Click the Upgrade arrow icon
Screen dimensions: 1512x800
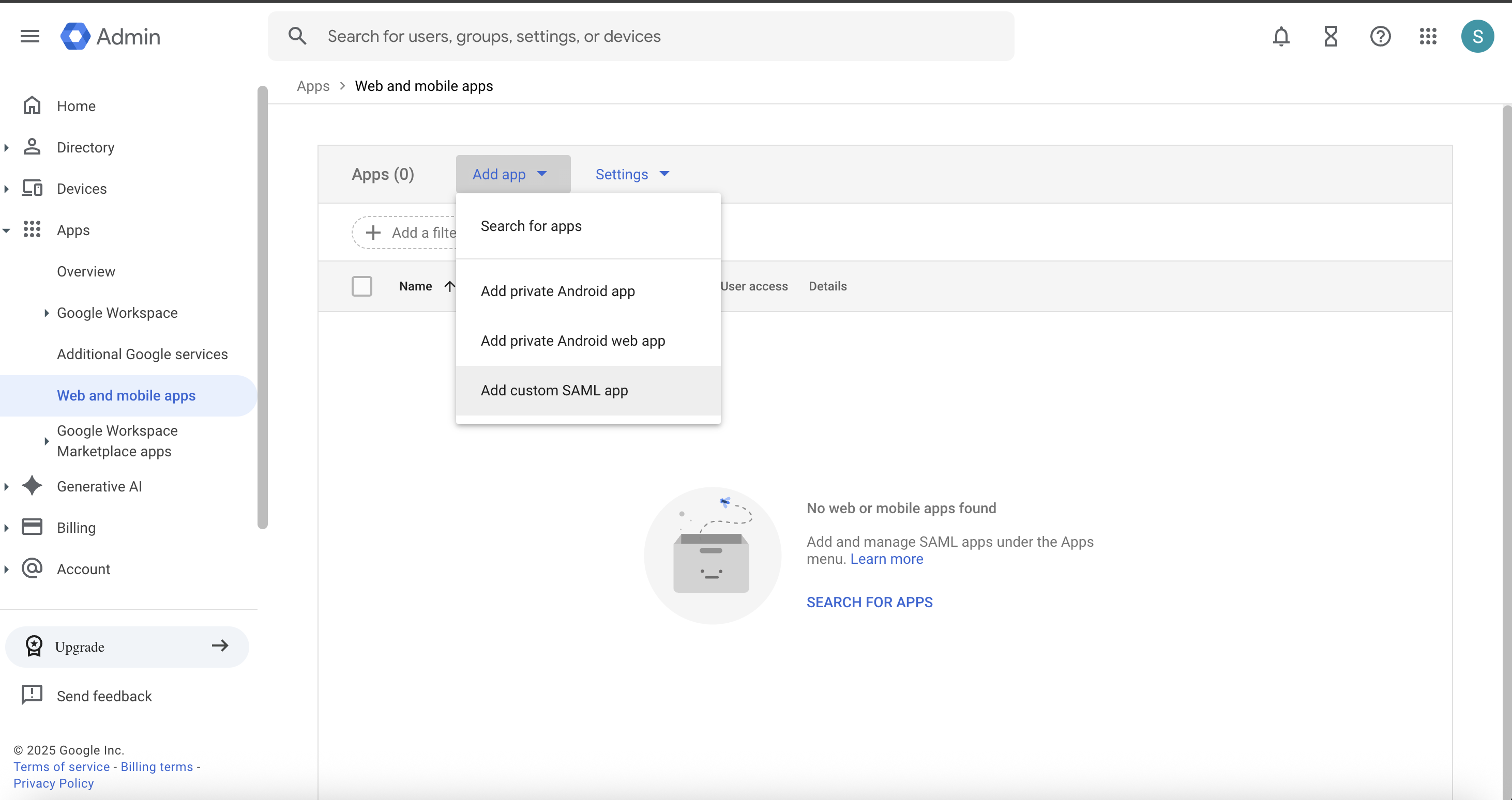[x=220, y=646]
